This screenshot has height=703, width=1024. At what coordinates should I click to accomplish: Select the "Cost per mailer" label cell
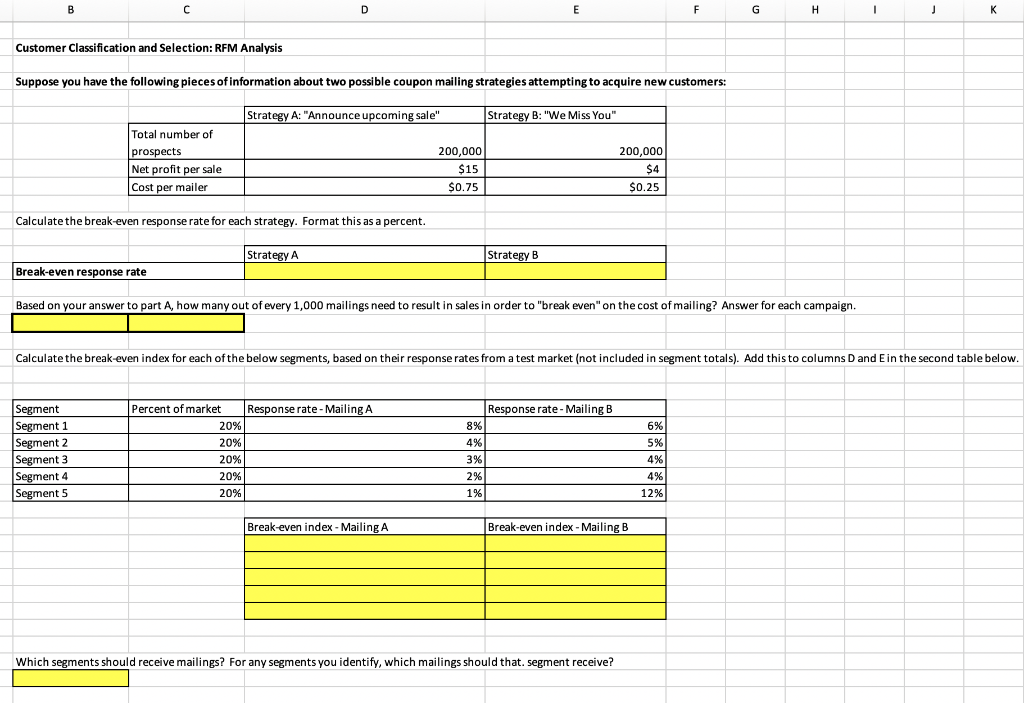pyautogui.click(x=185, y=186)
